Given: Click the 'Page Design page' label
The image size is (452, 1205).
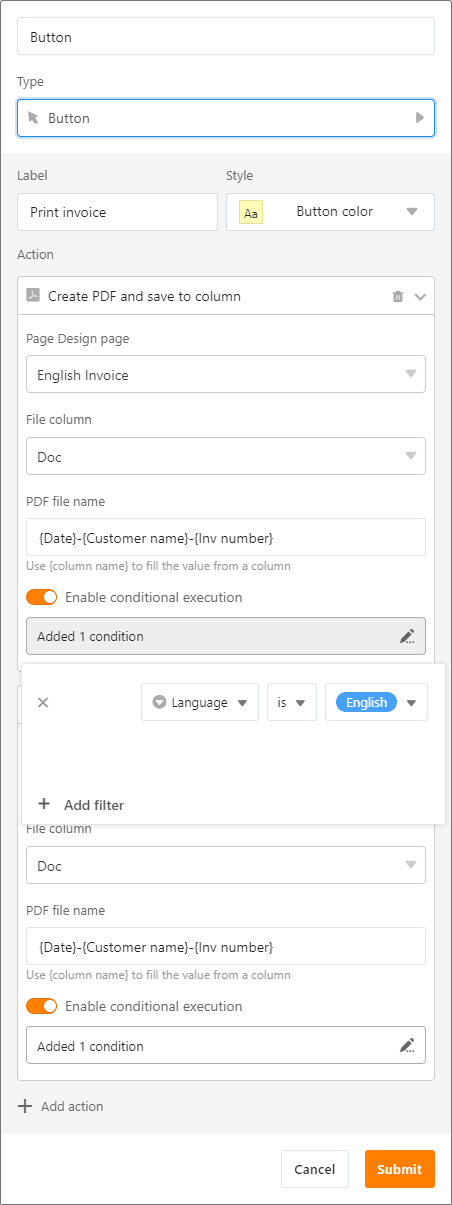Looking at the screenshot, I should pyautogui.click(x=77, y=339).
